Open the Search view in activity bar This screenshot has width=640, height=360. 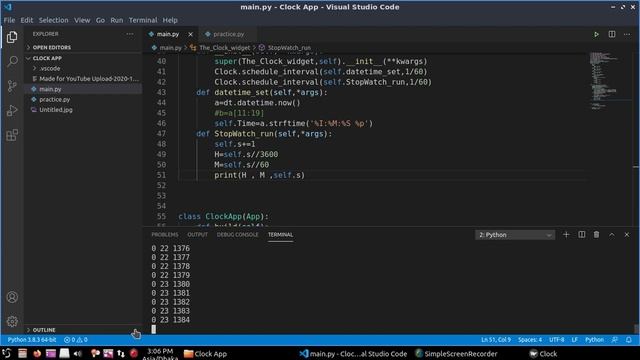point(12,62)
